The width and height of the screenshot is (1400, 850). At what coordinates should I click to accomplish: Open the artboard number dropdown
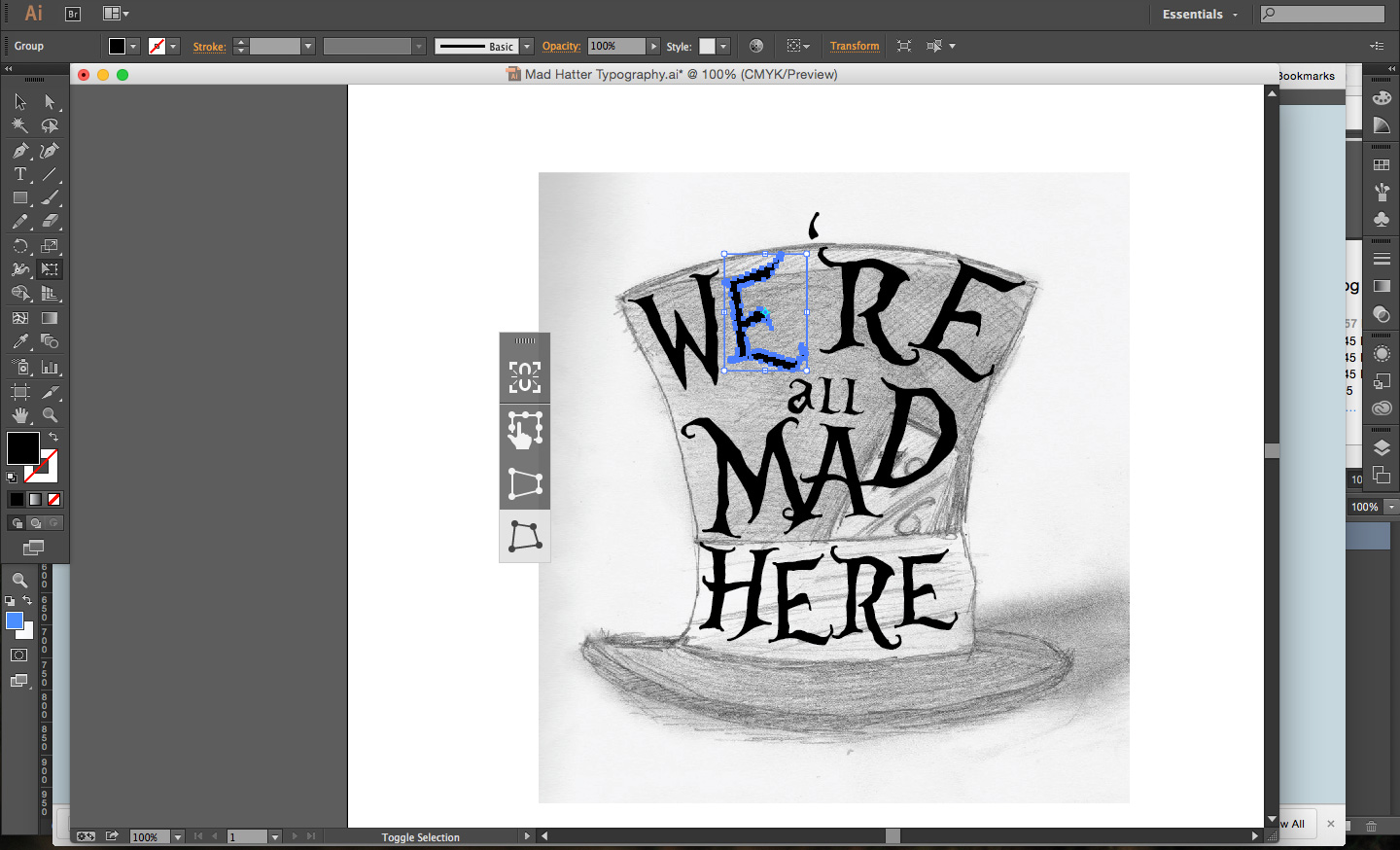click(x=275, y=836)
